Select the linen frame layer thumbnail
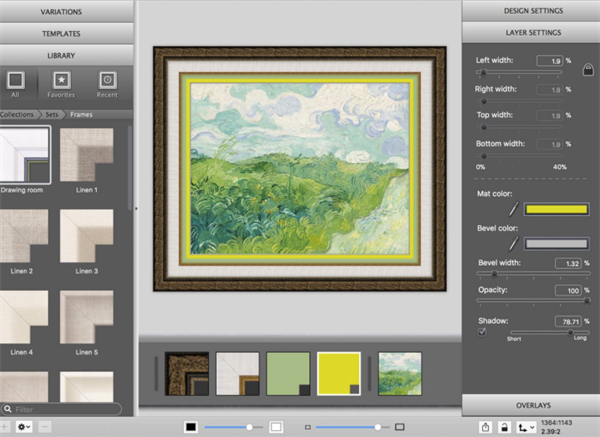The width and height of the screenshot is (600, 437). point(238,374)
